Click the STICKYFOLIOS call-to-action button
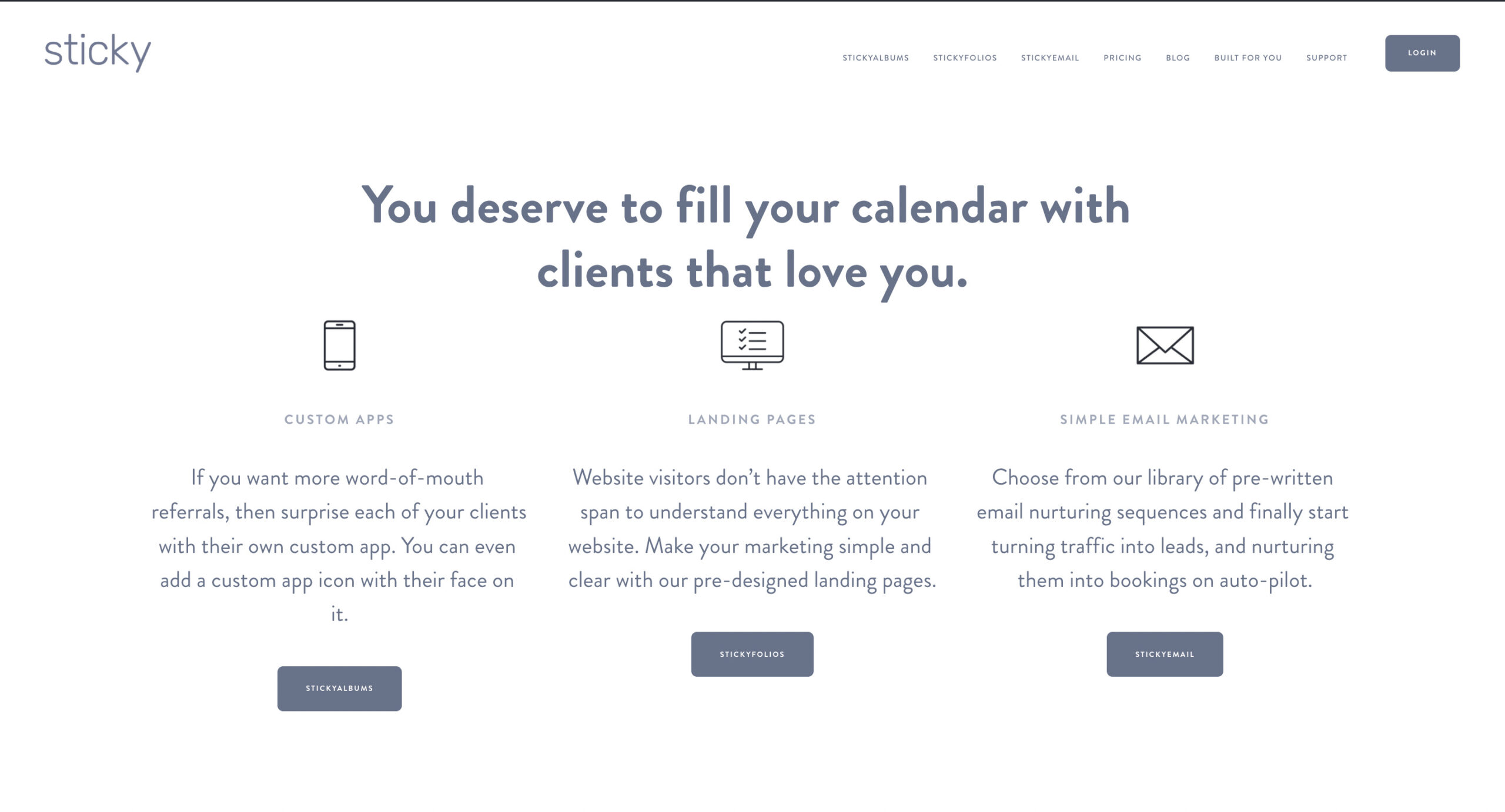The height and width of the screenshot is (812, 1505). [753, 653]
